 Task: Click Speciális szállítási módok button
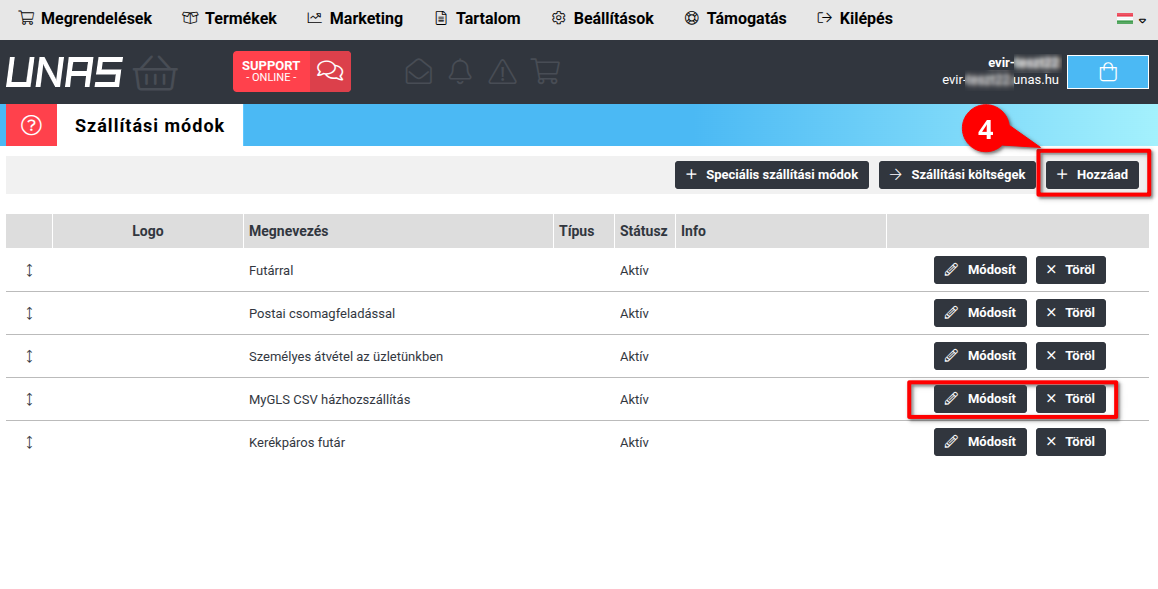772,175
